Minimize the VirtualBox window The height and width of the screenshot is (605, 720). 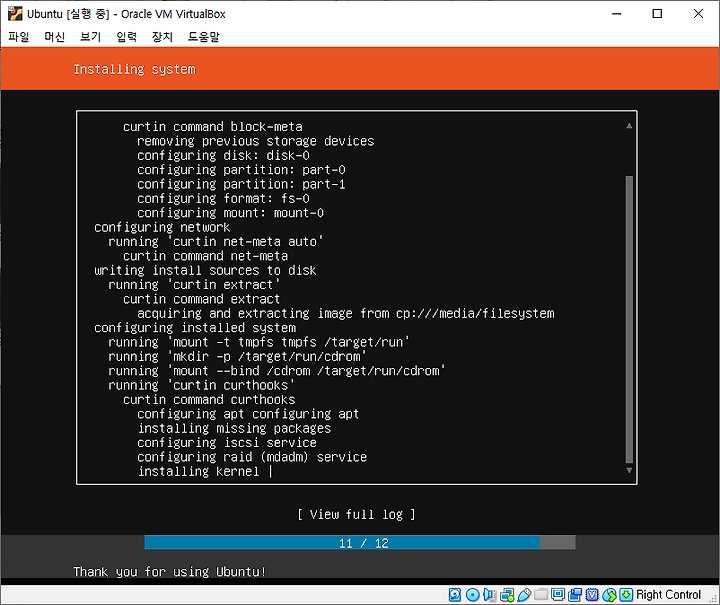pos(617,14)
